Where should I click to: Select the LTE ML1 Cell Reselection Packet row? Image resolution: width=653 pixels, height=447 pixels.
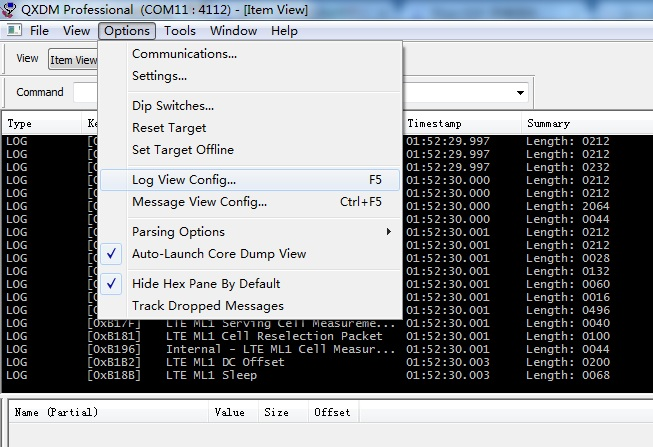(326, 336)
